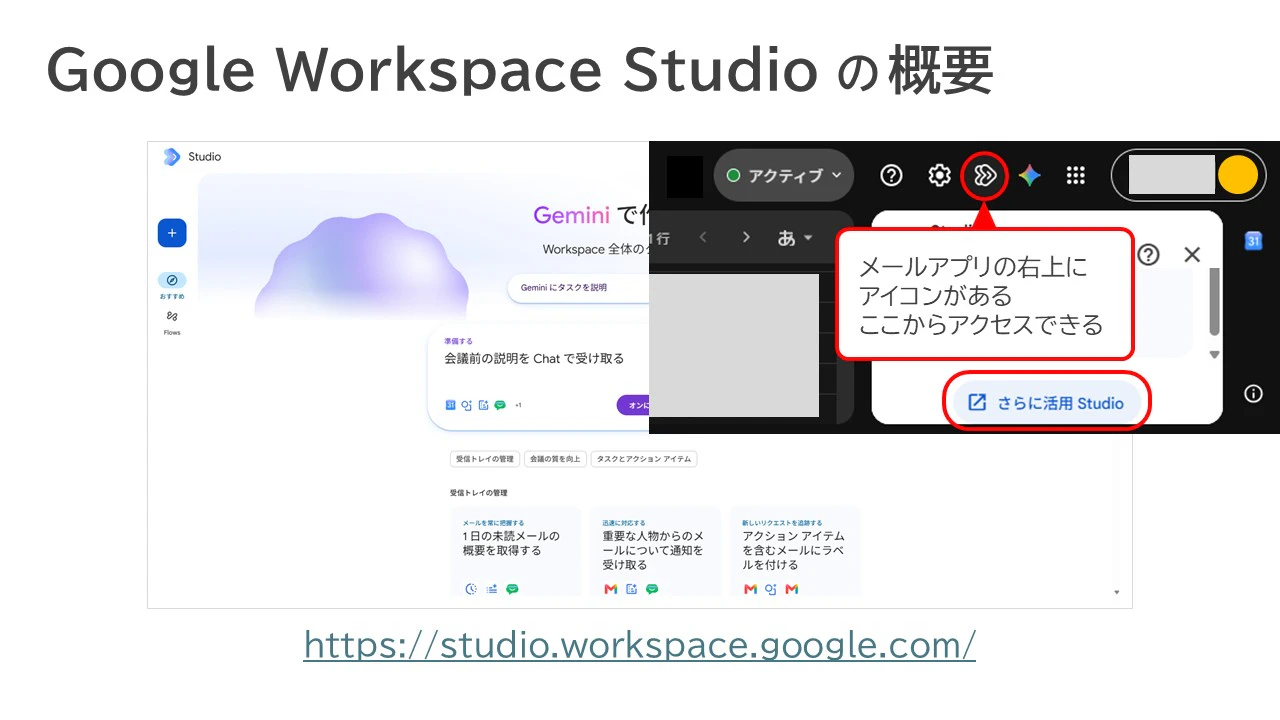Open the settings gear icon
Screen dimensions: 1280x720
click(939, 176)
